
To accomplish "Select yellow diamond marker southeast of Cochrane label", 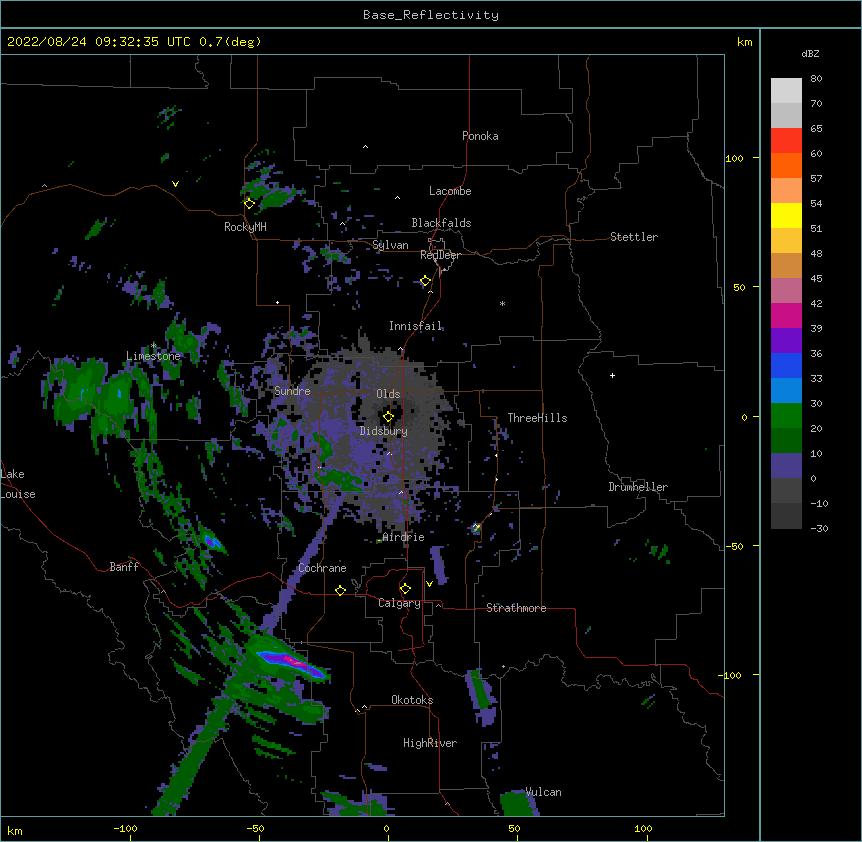I will point(340,590).
